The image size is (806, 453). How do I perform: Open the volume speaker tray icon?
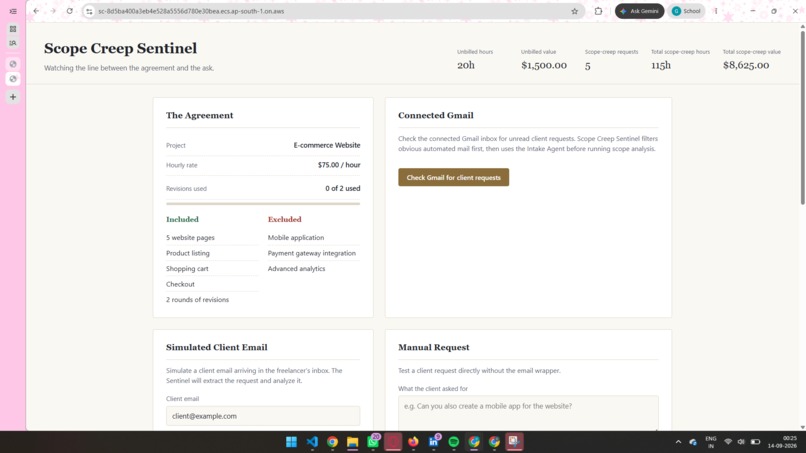(741, 442)
